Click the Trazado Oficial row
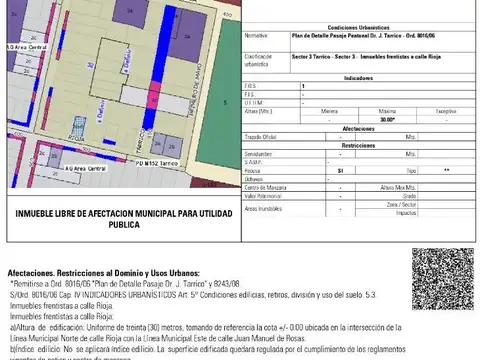This screenshot has width=480, height=360. tap(359, 137)
